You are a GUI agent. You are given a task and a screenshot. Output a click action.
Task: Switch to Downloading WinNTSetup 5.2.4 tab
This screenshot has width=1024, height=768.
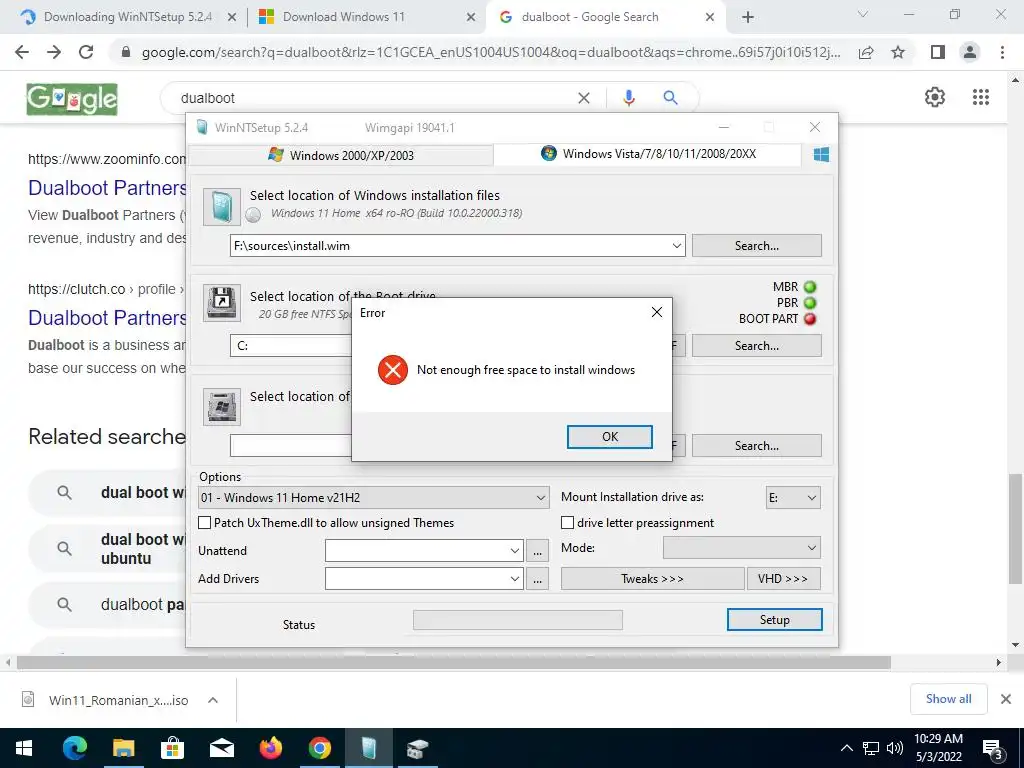127,17
